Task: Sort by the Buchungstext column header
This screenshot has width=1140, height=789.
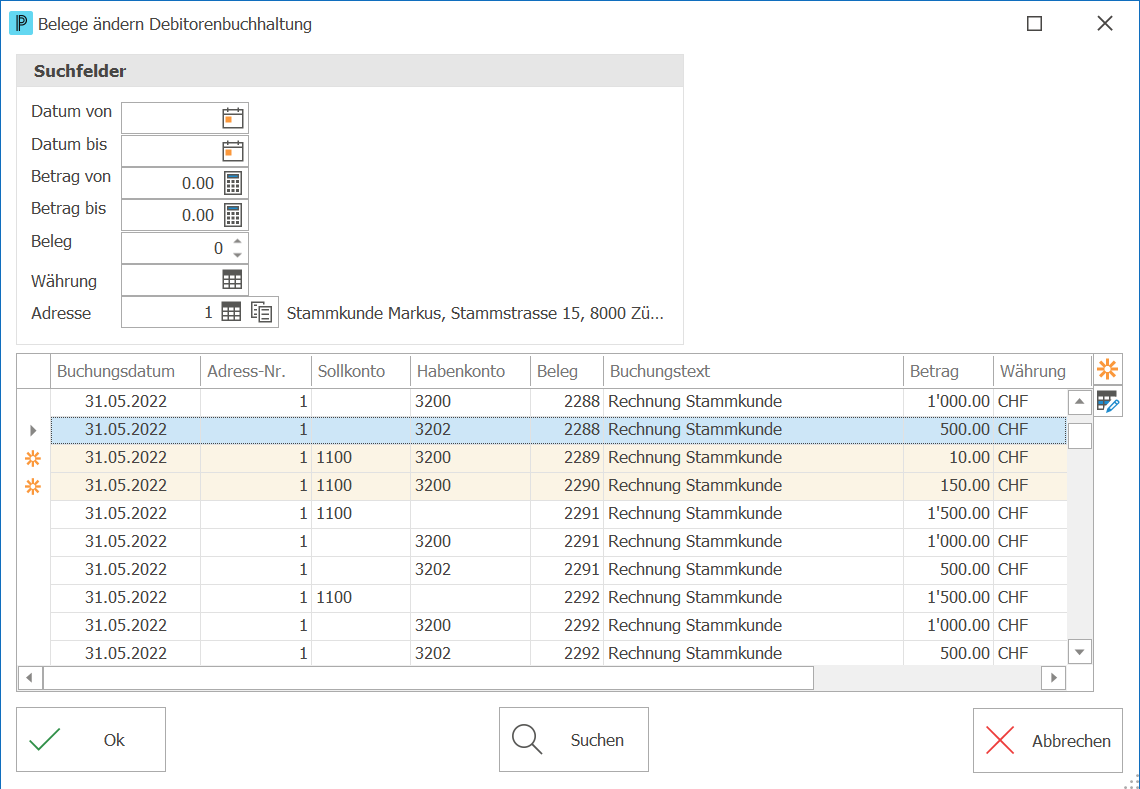Action: point(753,372)
